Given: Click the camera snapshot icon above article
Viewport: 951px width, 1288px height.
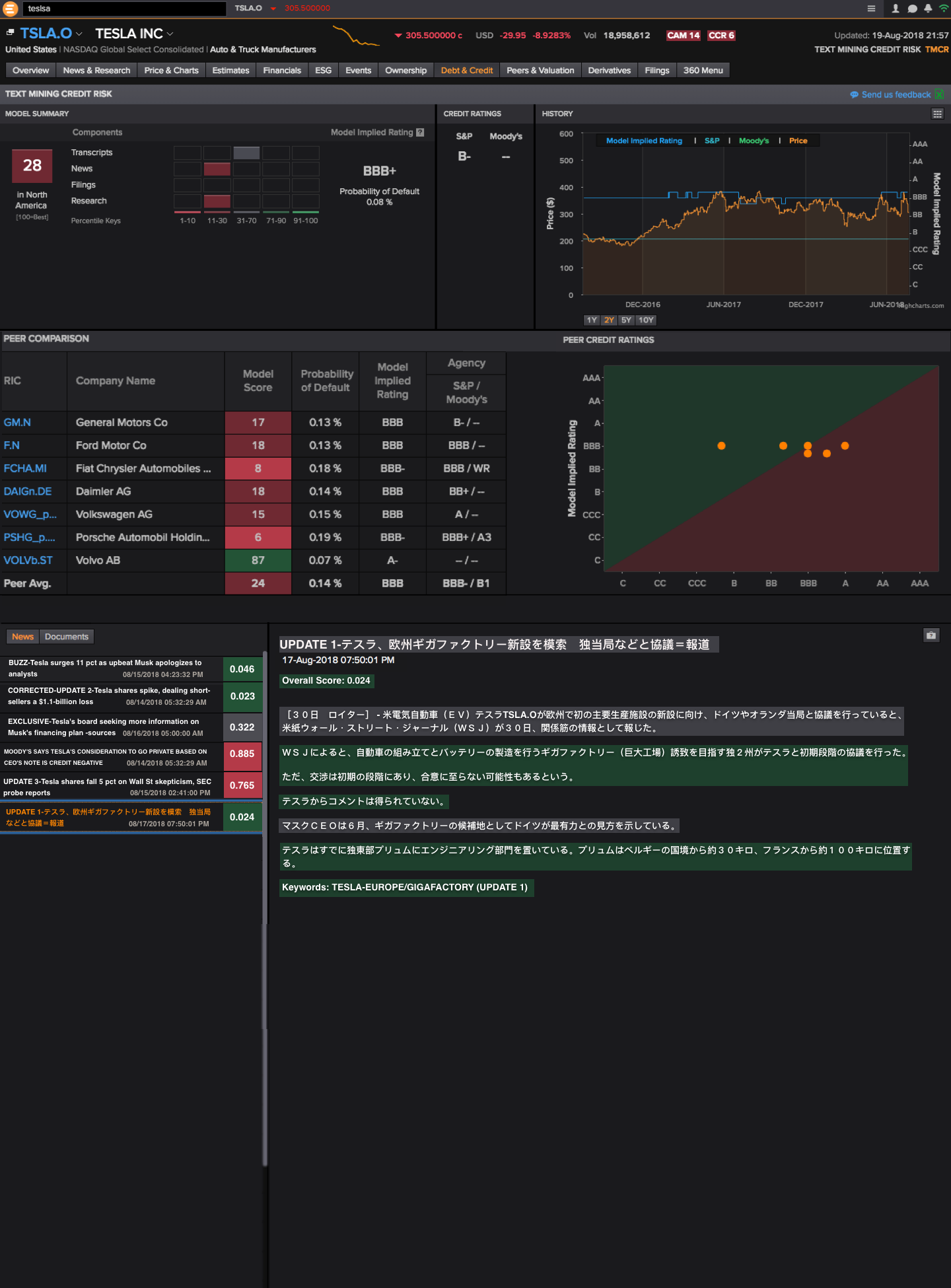Looking at the screenshot, I should [931, 635].
